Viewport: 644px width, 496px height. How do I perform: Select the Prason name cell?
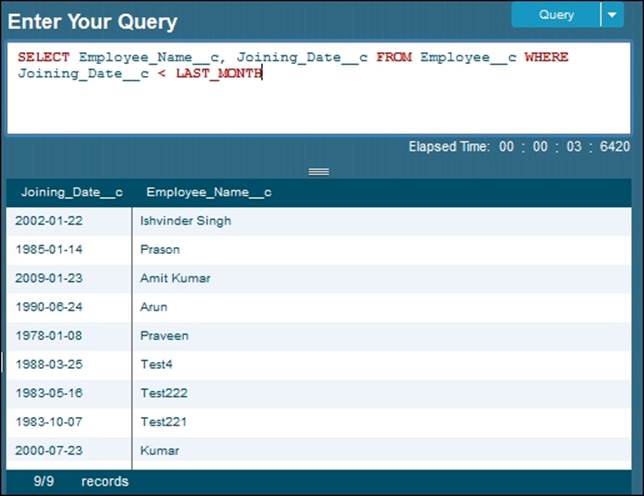click(x=160, y=250)
